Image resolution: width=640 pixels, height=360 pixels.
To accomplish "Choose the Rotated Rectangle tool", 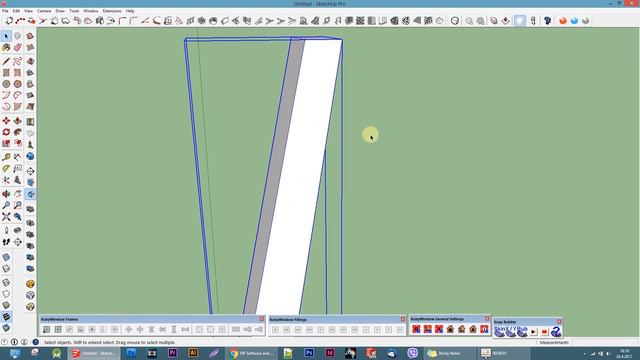I will tap(18, 73).
